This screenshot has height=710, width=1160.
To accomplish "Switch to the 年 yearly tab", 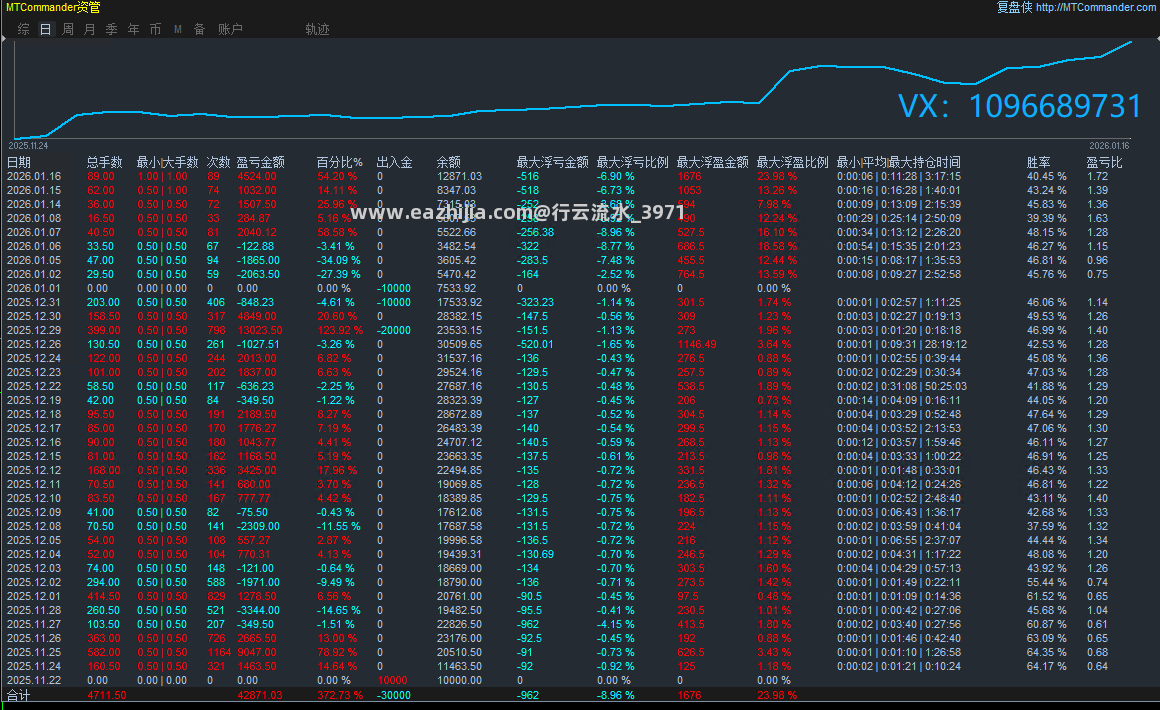I will [133, 29].
